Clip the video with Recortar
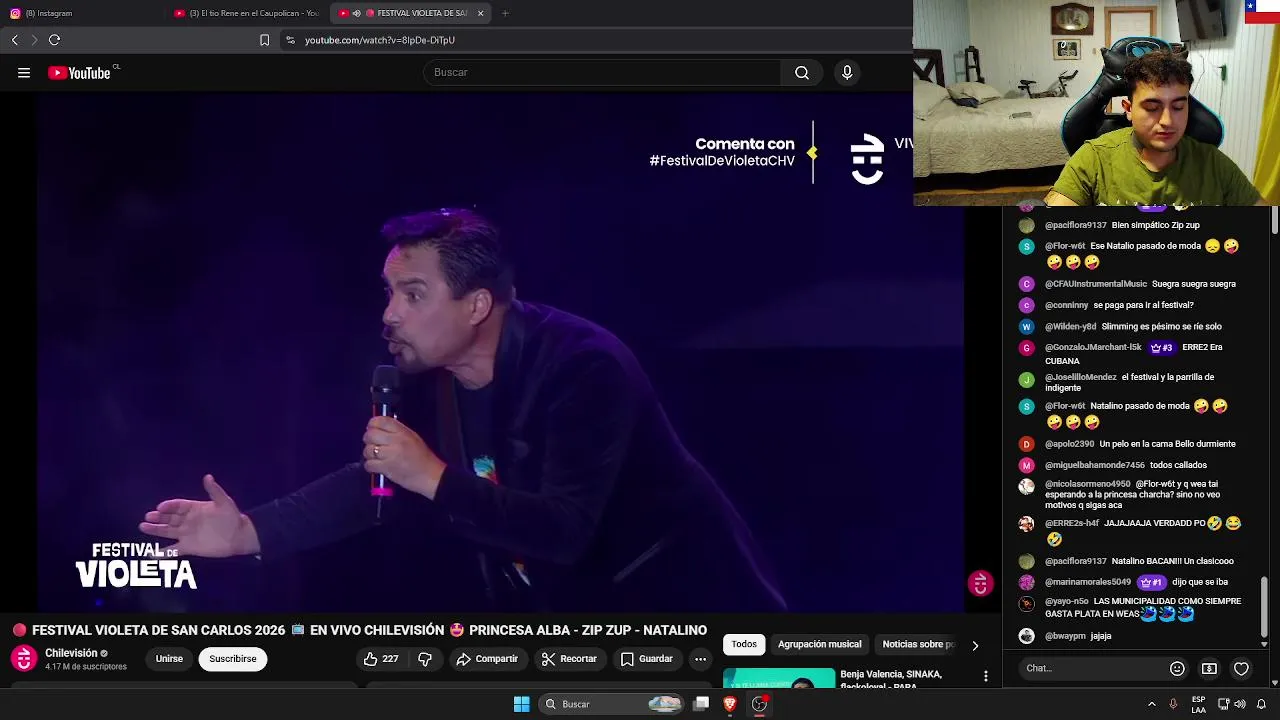This screenshot has width=1280, height=720. (x=569, y=659)
